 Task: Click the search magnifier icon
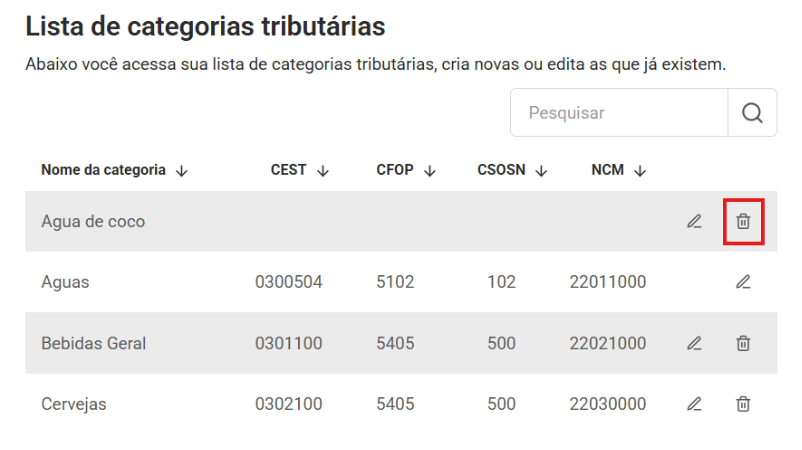pos(752,113)
